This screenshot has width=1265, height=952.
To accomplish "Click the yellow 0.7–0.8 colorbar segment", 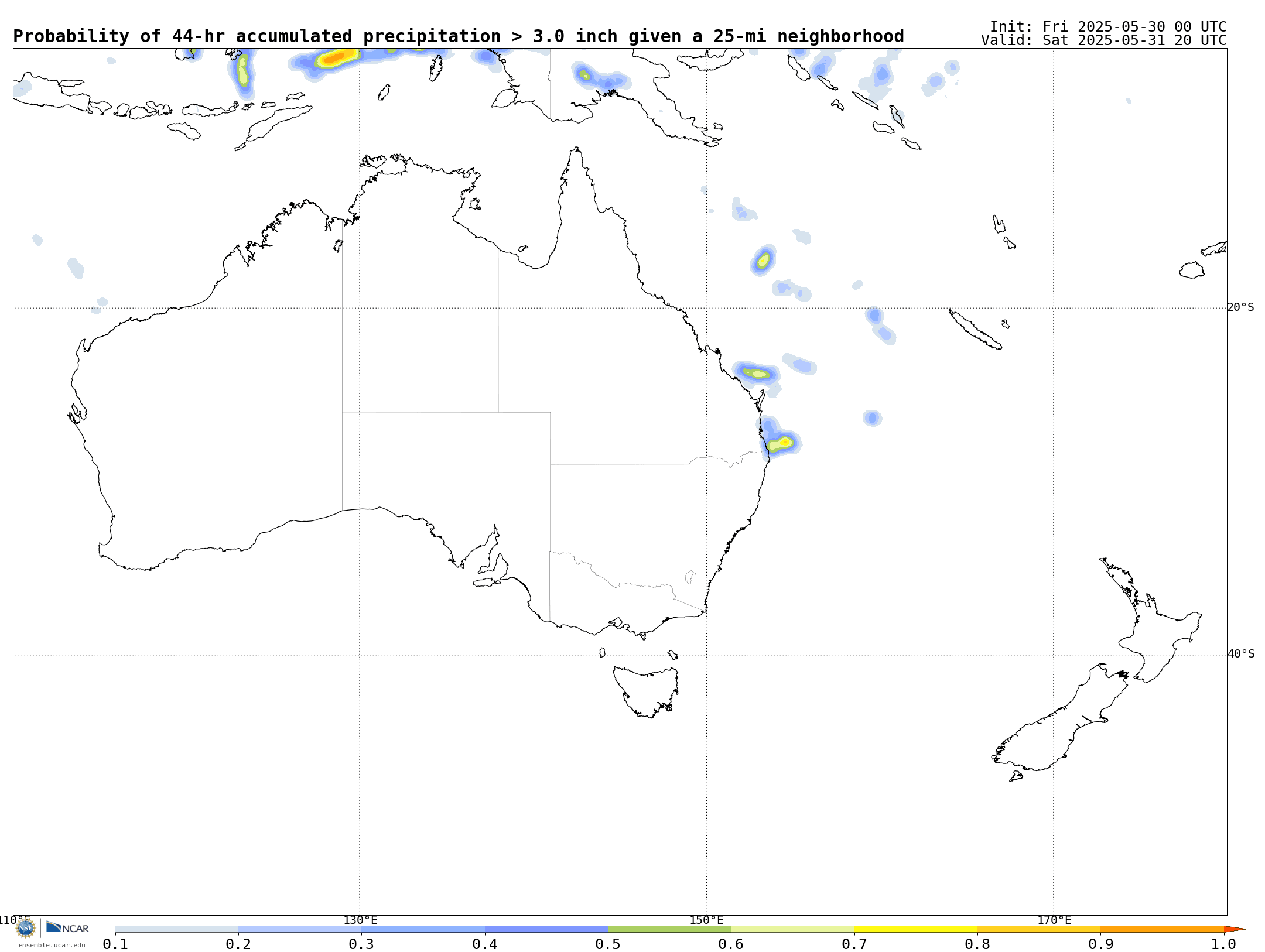I will 916,929.
